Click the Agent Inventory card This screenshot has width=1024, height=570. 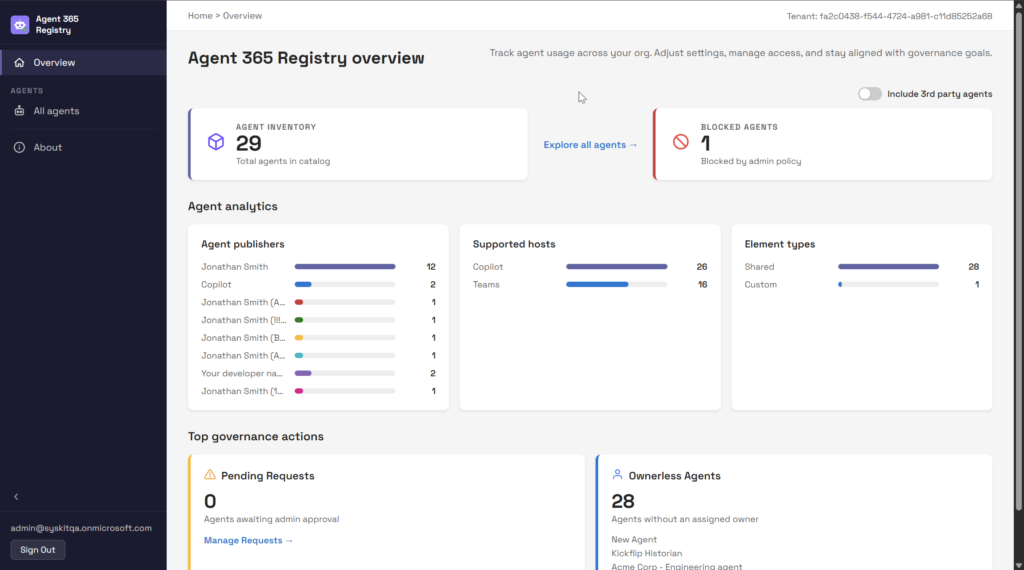358,144
